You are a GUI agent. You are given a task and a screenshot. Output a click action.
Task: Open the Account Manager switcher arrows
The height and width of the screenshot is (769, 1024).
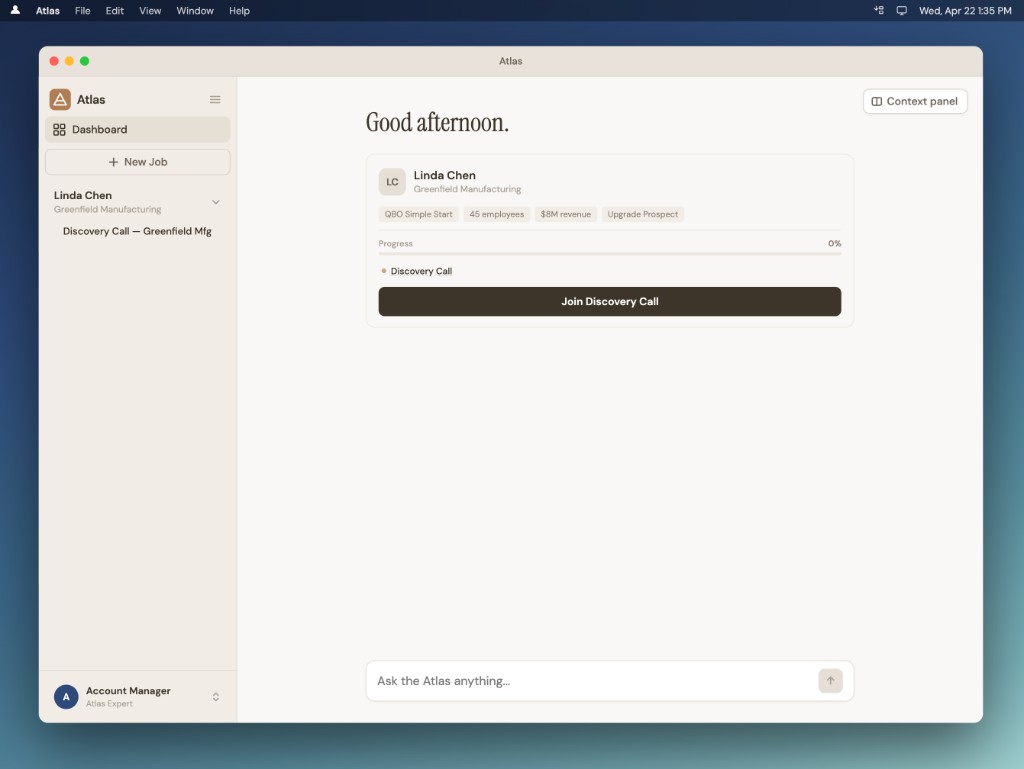point(216,697)
